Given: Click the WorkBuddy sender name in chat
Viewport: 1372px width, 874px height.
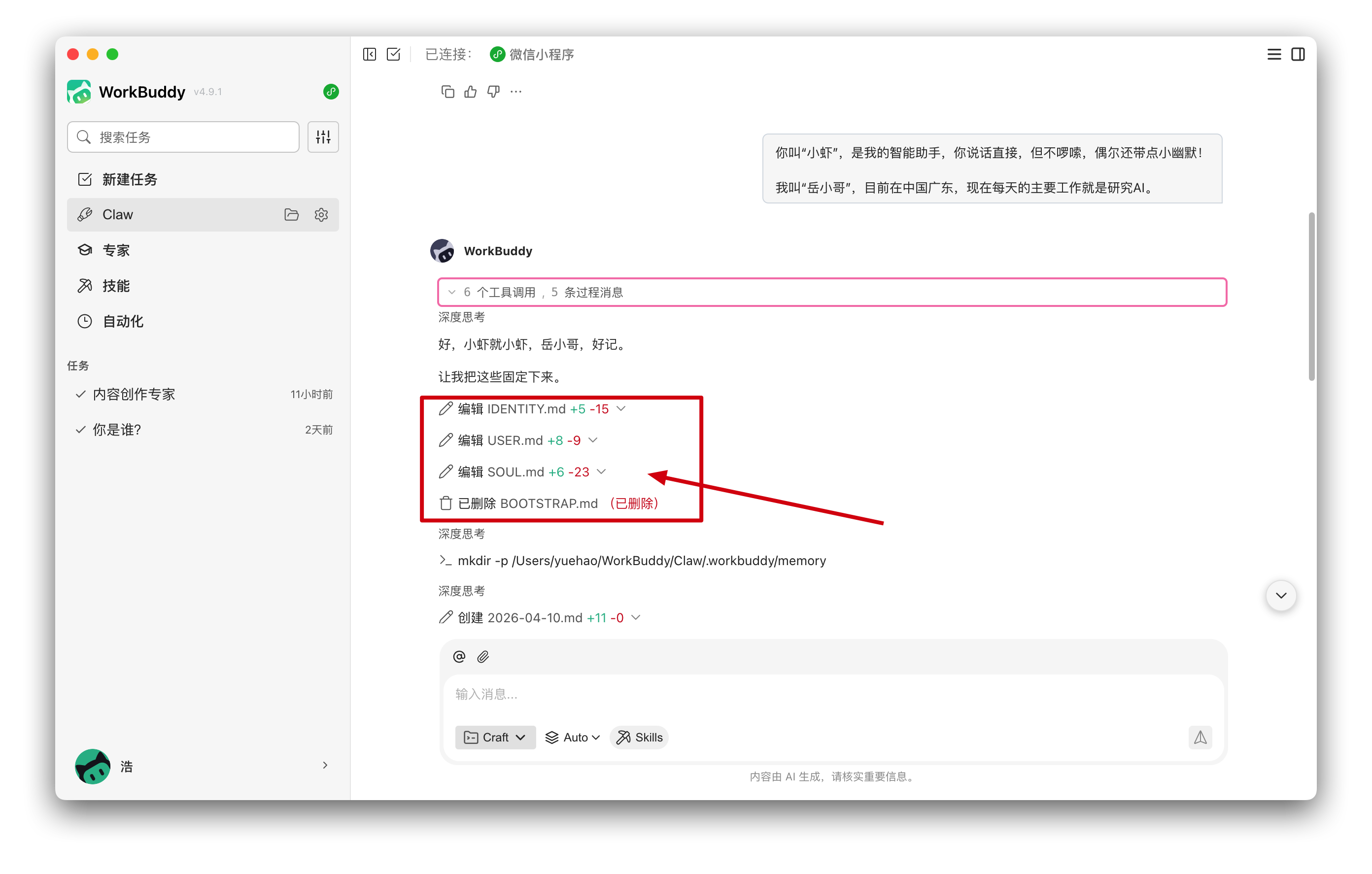Looking at the screenshot, I should pos(498,251).
